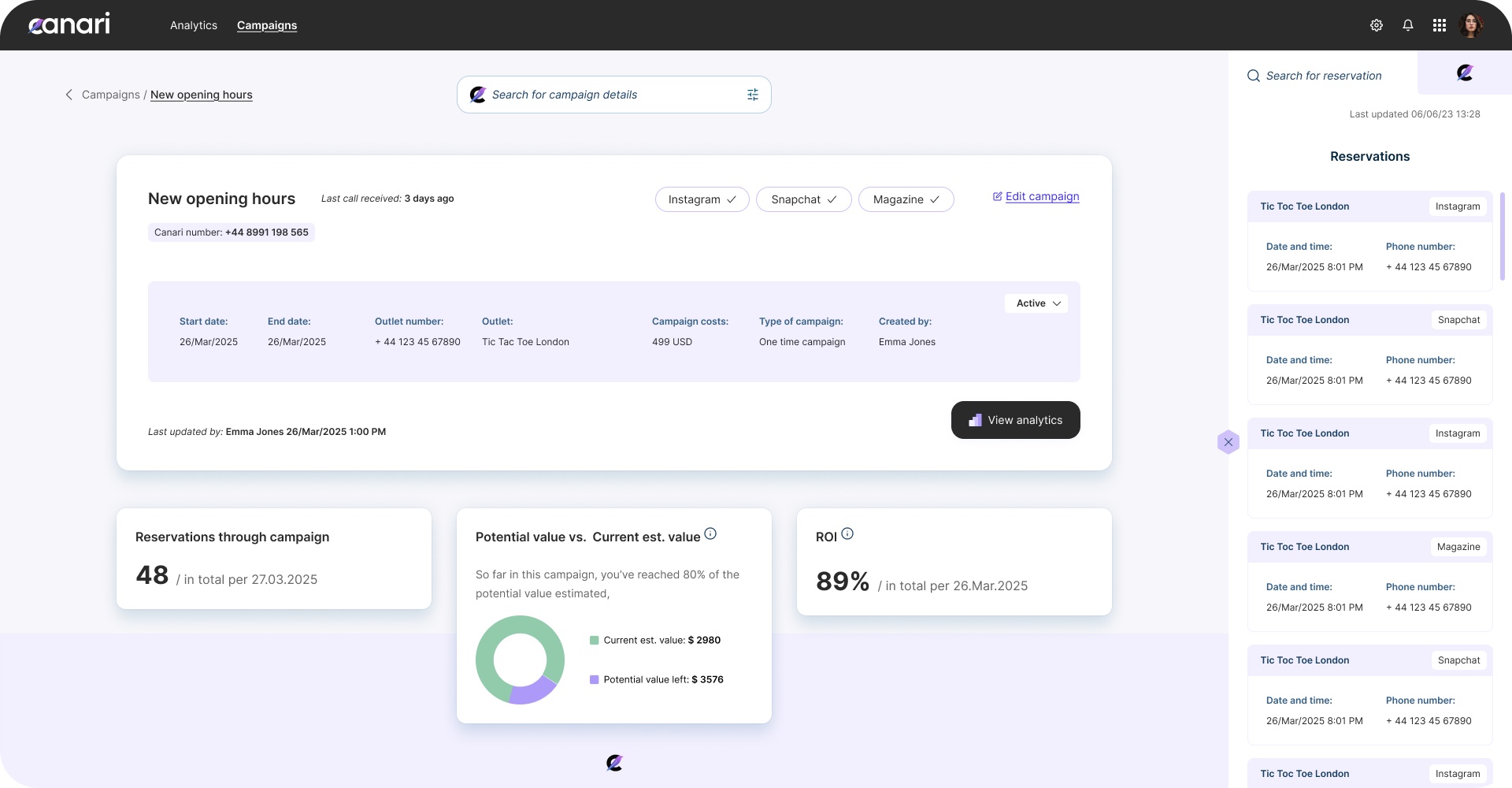Open the app grid launcher
Screen dimensions: 1512x788
pyautogui.click(x=1440, y=24)
